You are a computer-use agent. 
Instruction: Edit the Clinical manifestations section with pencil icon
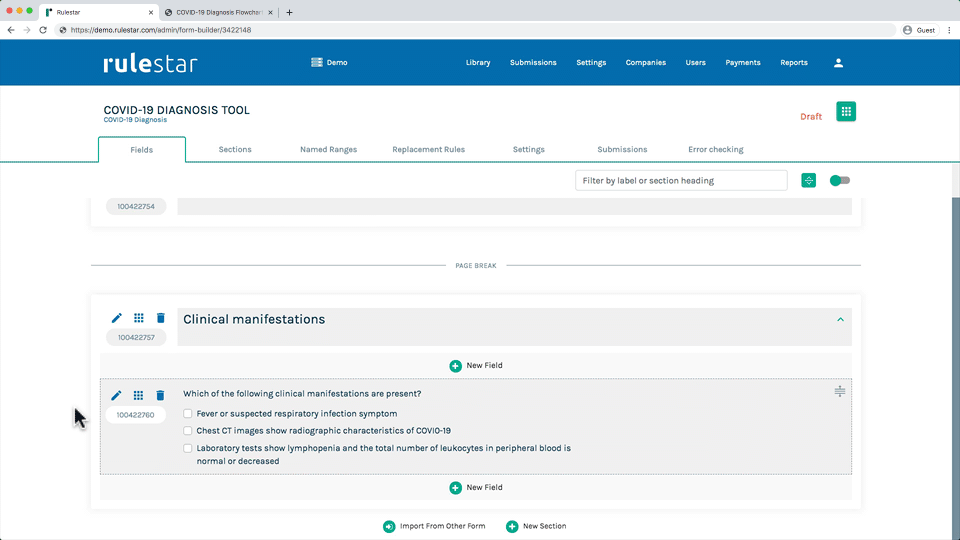[x=116, y=318]
